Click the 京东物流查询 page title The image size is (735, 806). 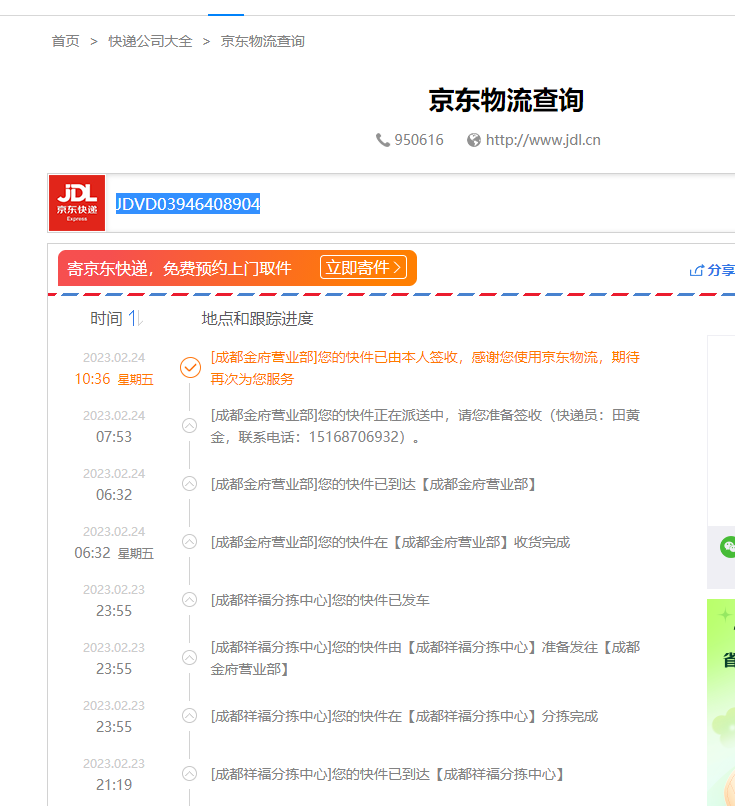(506, 100)
